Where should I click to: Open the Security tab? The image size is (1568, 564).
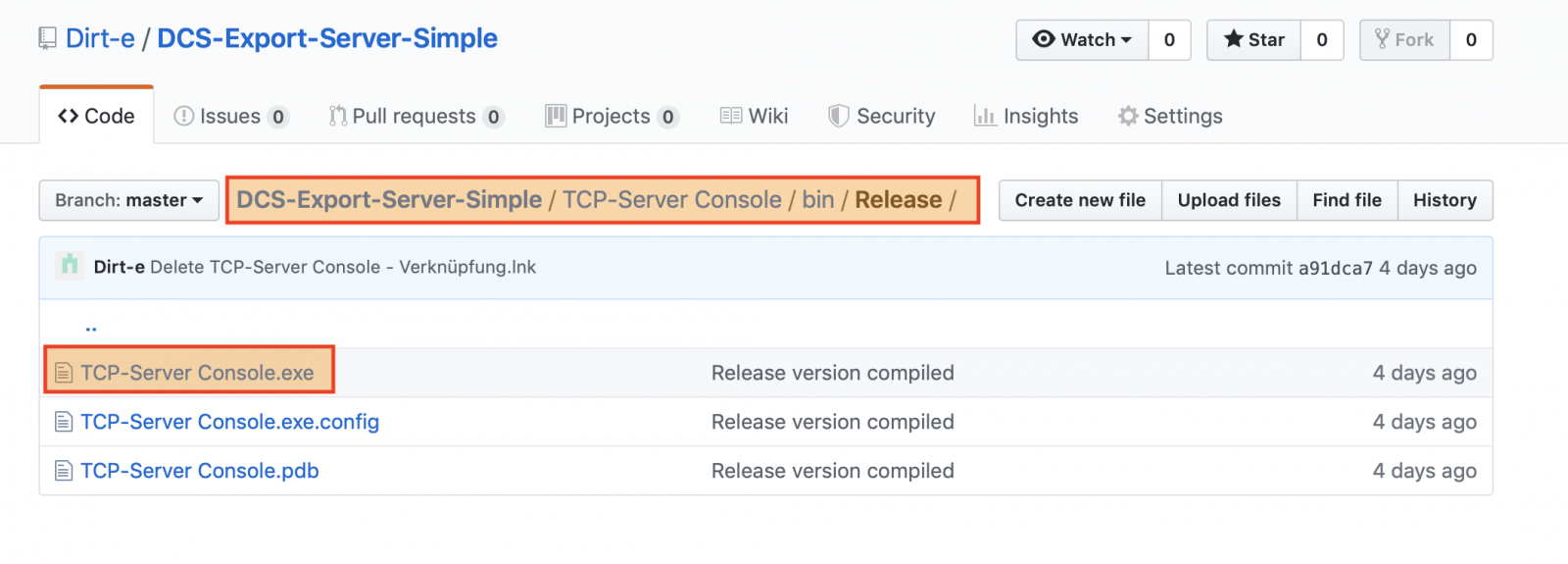[x=882, y=116]
